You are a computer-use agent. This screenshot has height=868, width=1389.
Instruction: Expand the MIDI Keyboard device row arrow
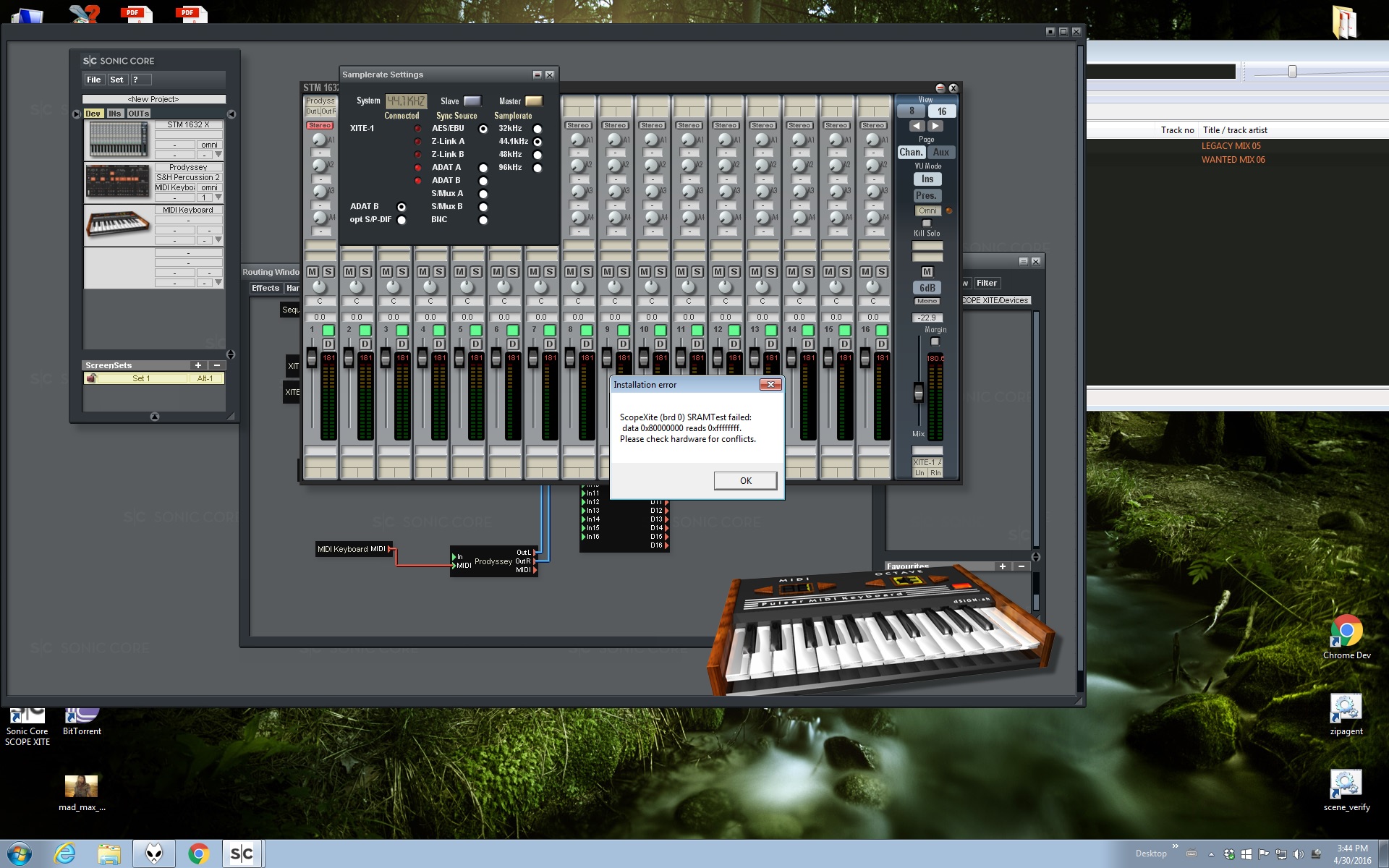[218, 239]
